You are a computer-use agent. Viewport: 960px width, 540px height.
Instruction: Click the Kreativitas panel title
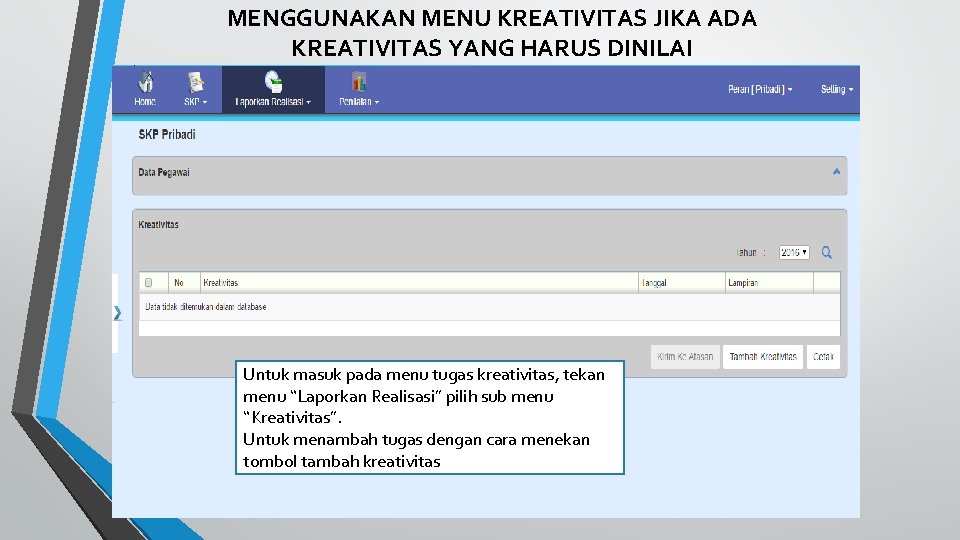pos(159,225)
